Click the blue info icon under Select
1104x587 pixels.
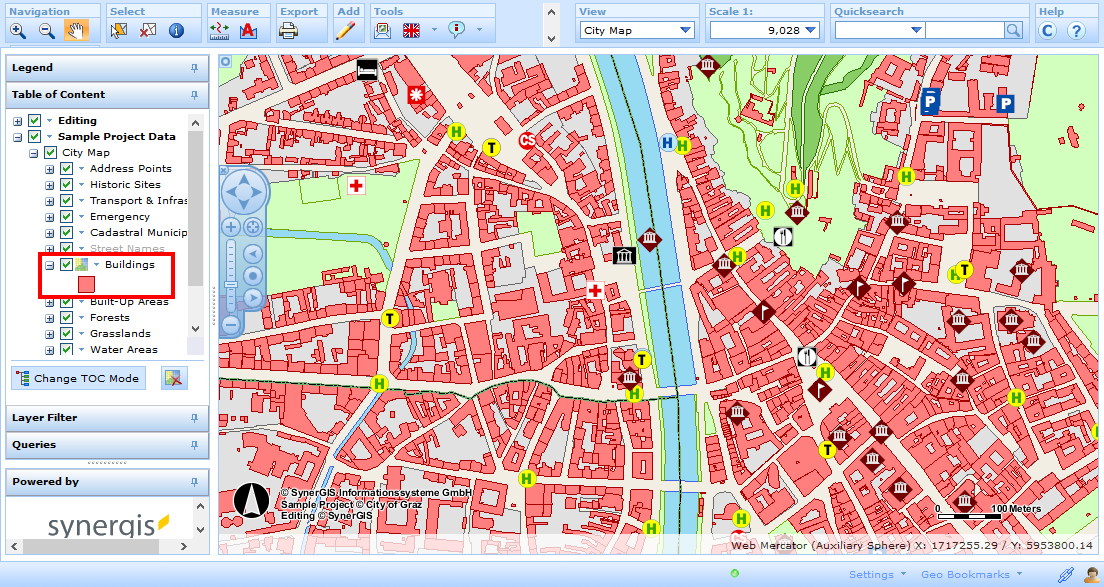[174, 30]
